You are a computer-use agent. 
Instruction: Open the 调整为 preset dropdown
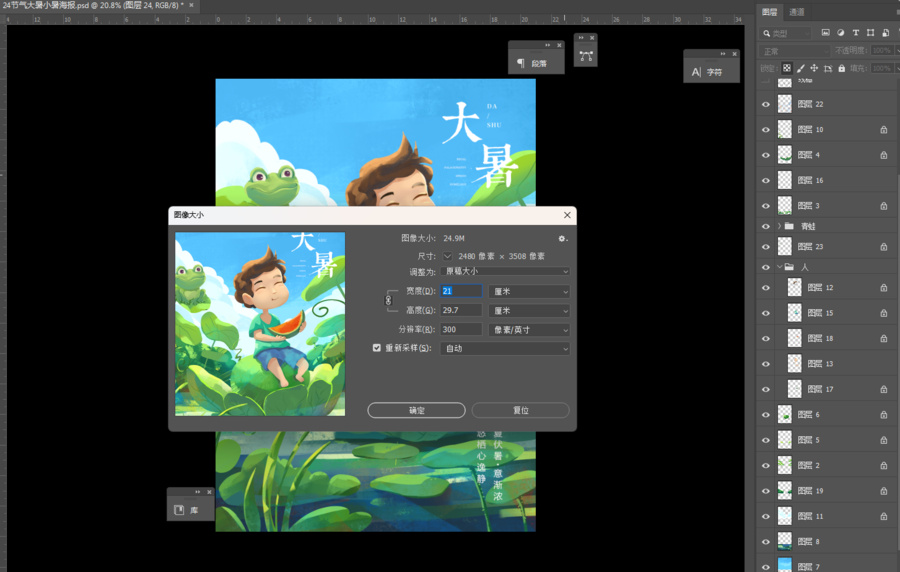(x=505, y=271)
